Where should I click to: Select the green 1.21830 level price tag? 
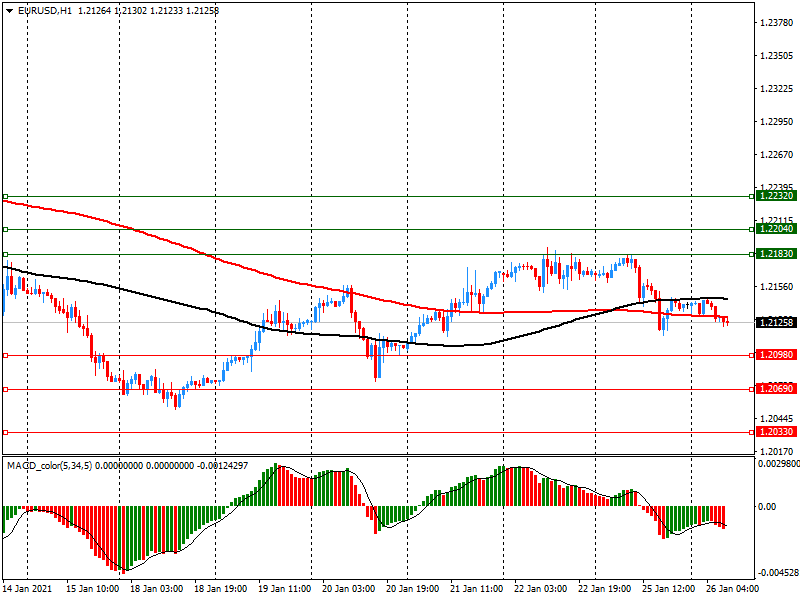point(776,254)
